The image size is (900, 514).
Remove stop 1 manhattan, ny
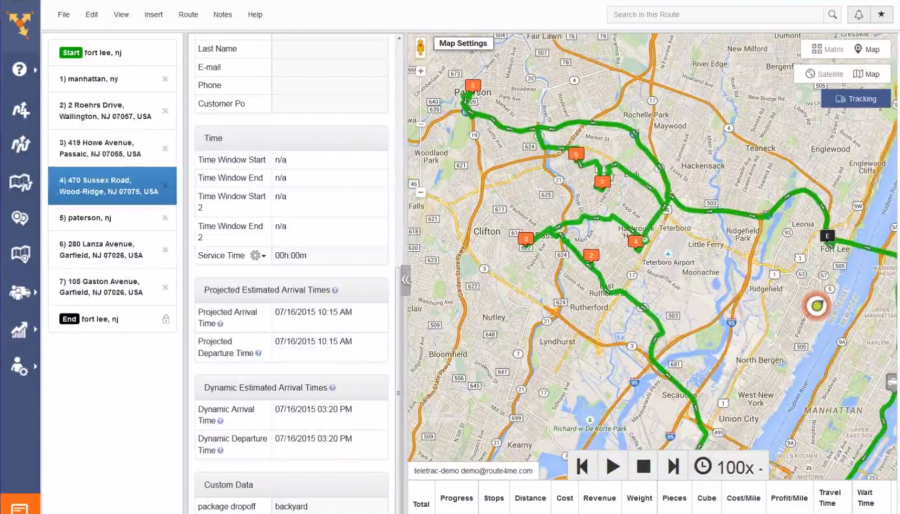tap(165, 79)
